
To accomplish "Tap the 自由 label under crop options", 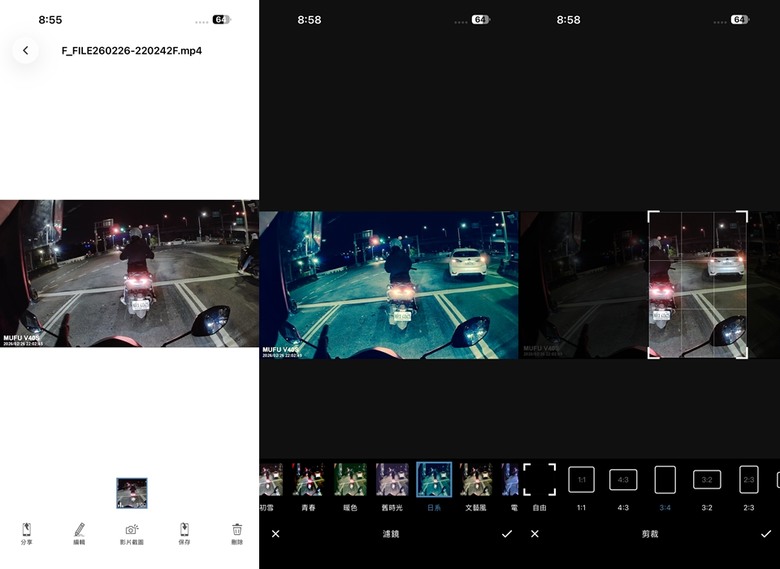I will pos(540,508).
